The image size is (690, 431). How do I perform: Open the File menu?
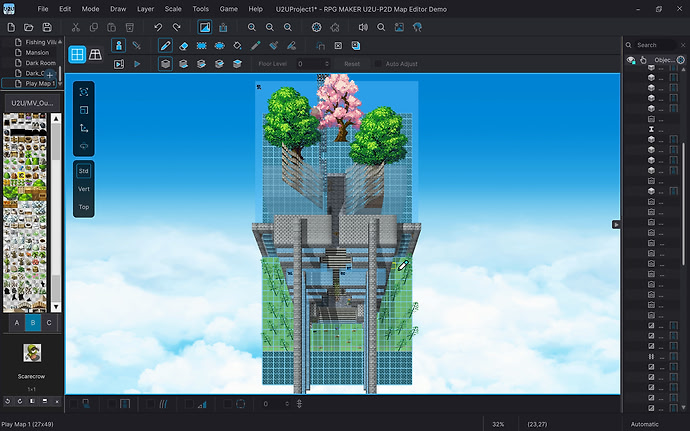click(43, 9)
